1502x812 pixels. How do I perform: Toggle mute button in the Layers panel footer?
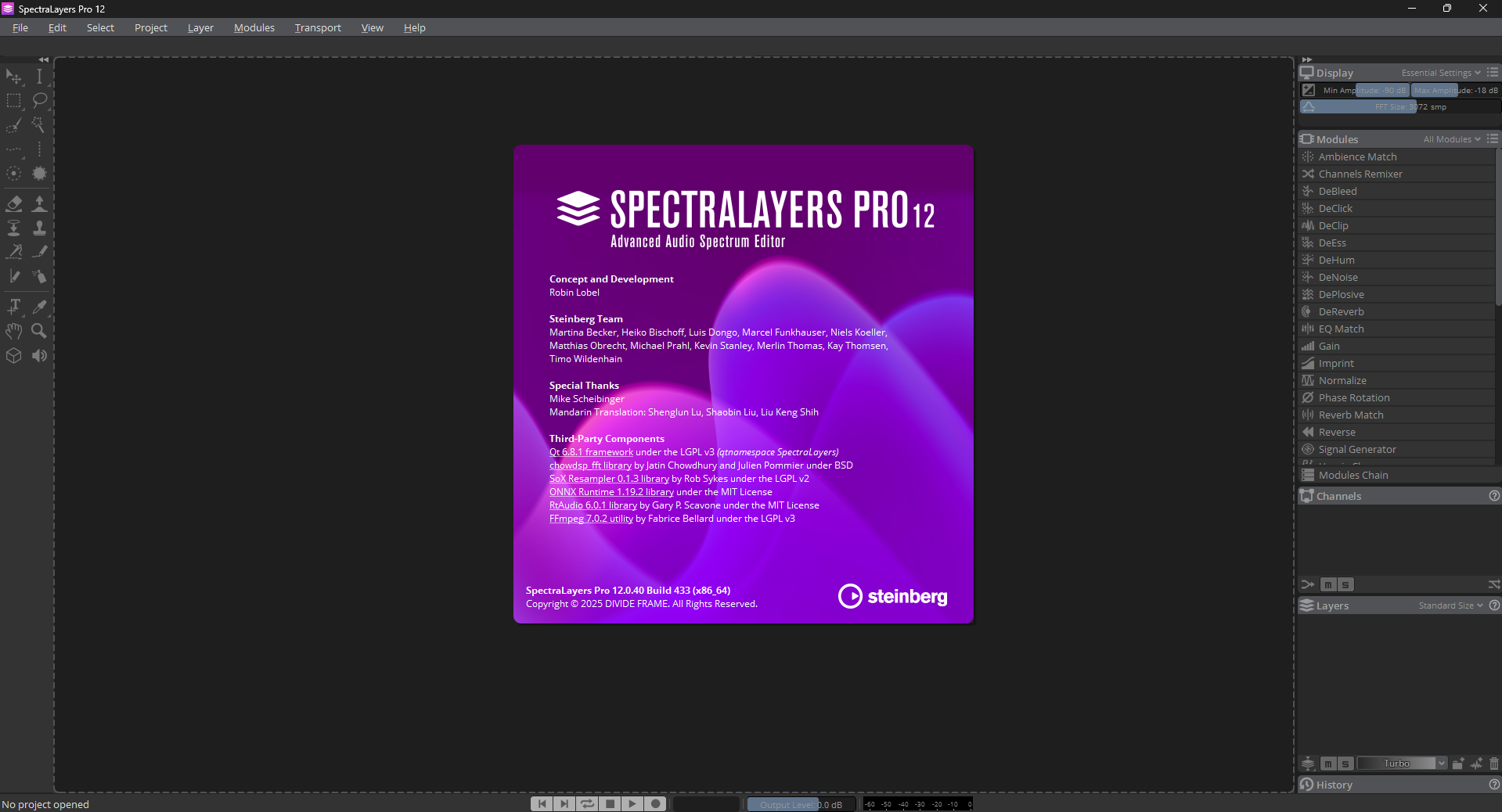1328,763
